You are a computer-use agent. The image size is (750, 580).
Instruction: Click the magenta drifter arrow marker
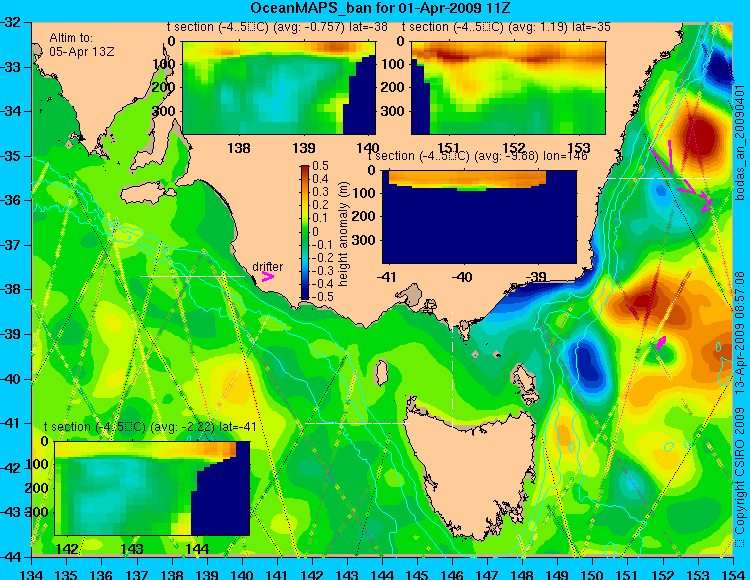point(268,277)
